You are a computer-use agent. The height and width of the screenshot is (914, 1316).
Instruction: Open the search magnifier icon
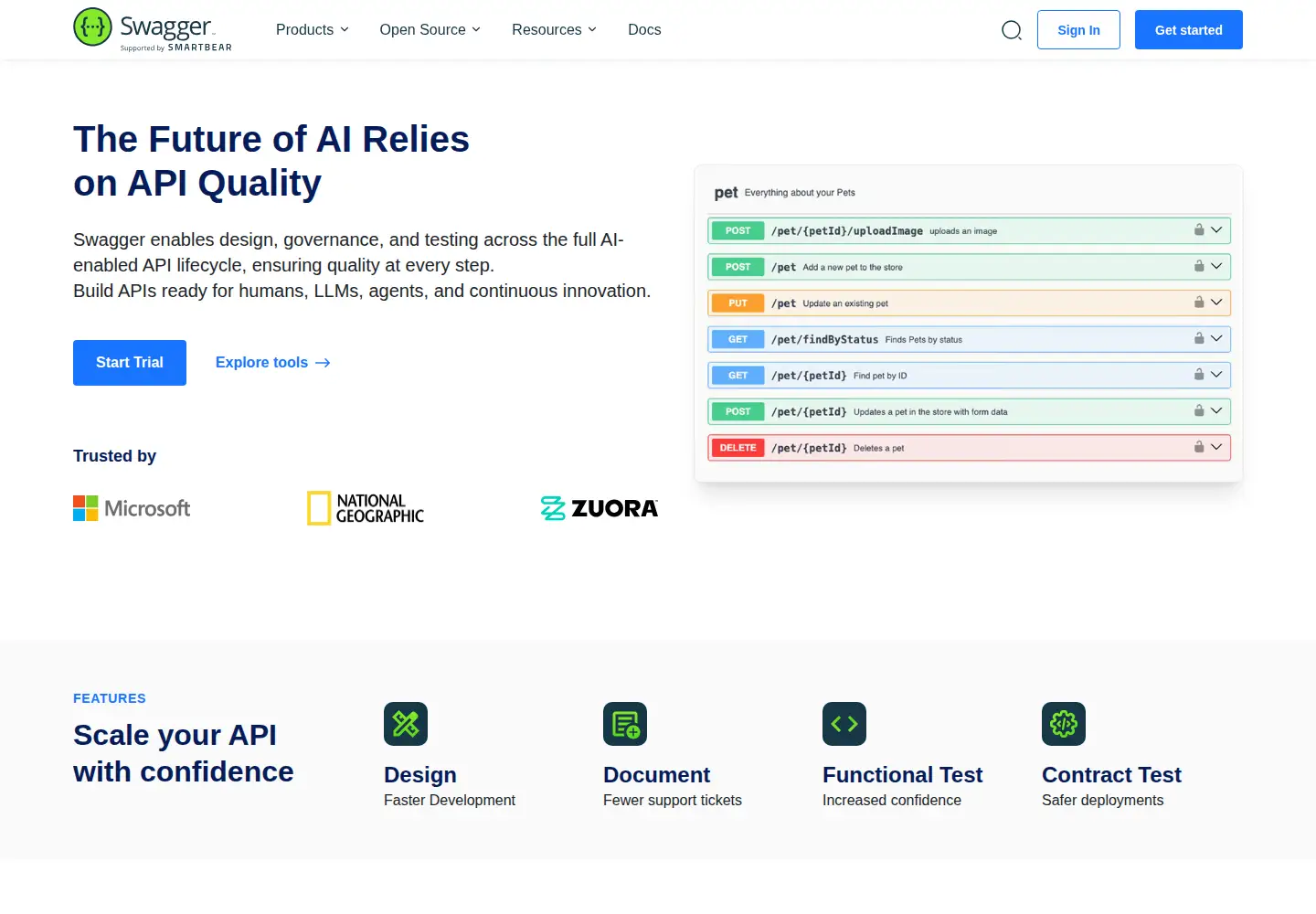pos(1012,30)
